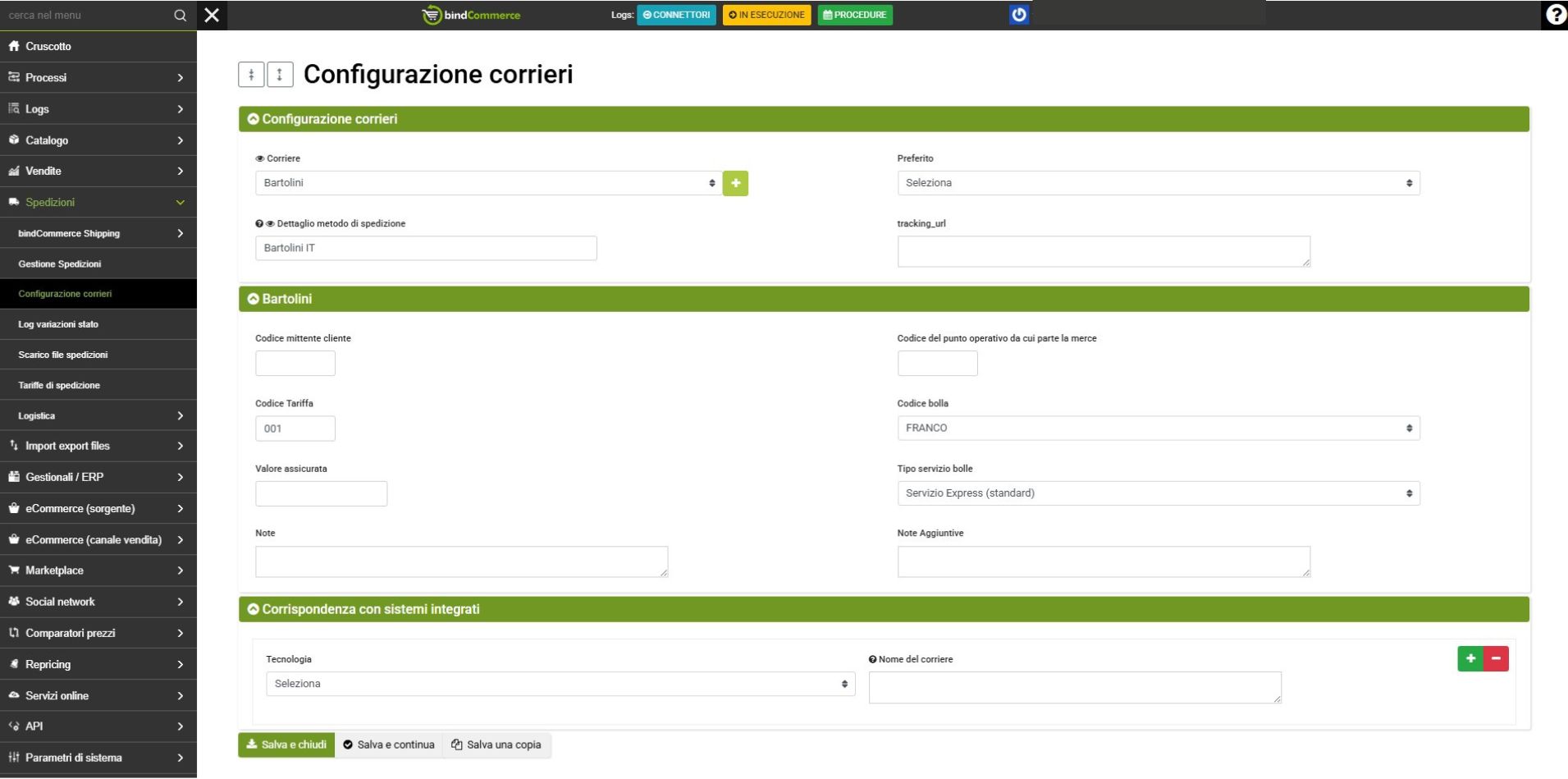Viewport: 1568px width, 779px height.
Task: Click the Codice Tariffa input field
Action: pyautogui.click(x=295, y=428)
